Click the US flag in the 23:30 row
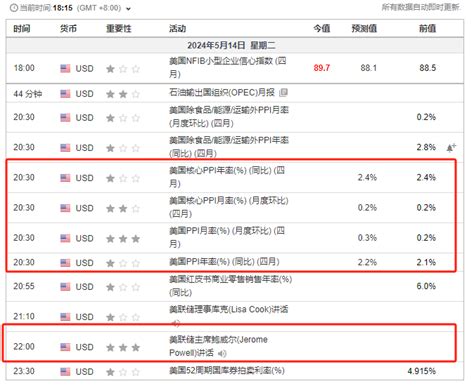474x386 pixels. tap(65, 372)
